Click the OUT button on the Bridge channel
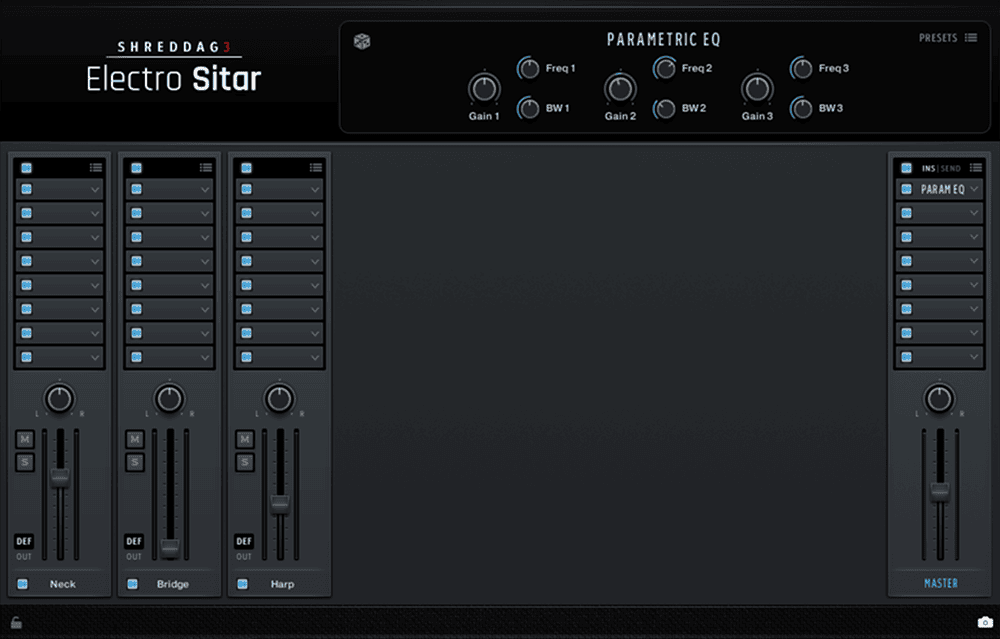The height and width of the screenshot is (639, 1000). (x=134, y=557)
